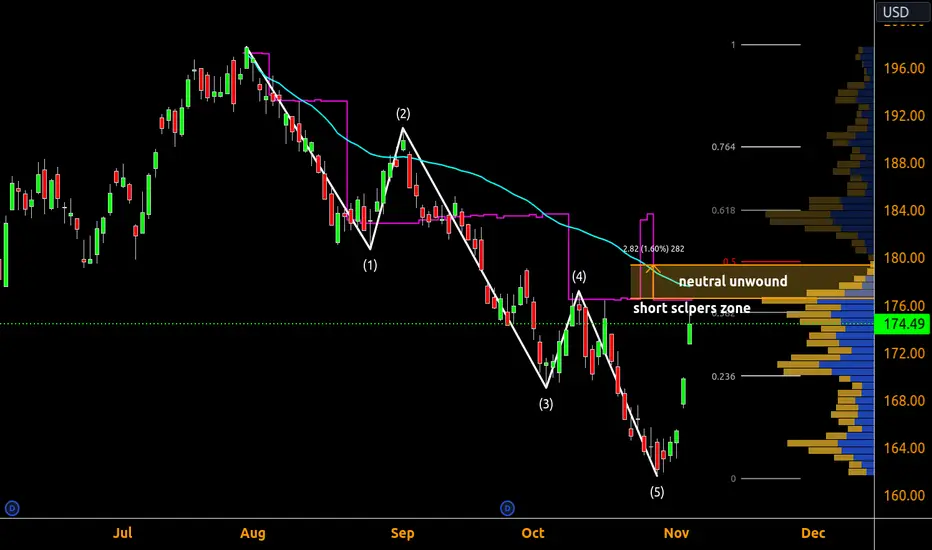
Task: Click the Fibonacci level 1 label
Action: (733, 45)
